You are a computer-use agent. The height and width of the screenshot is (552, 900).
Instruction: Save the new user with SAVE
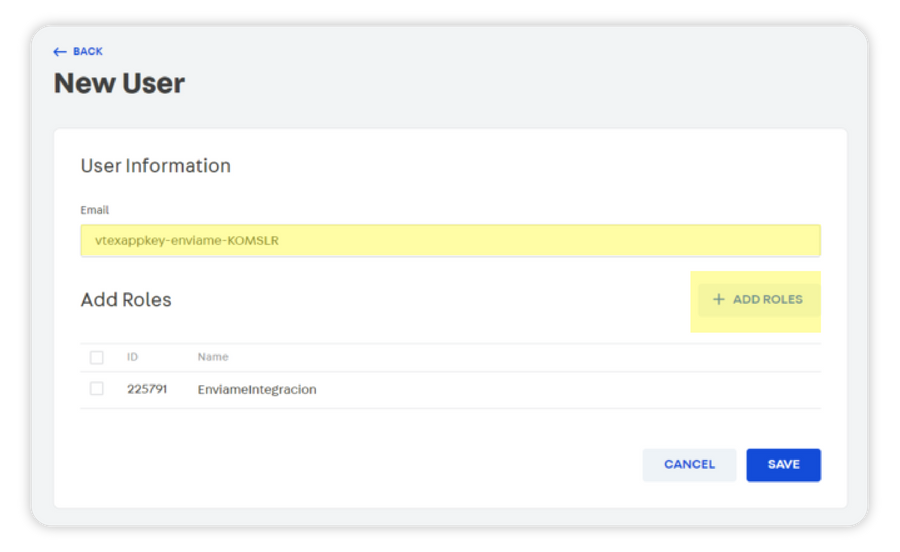pyautogui.click(x=783, y=465)
